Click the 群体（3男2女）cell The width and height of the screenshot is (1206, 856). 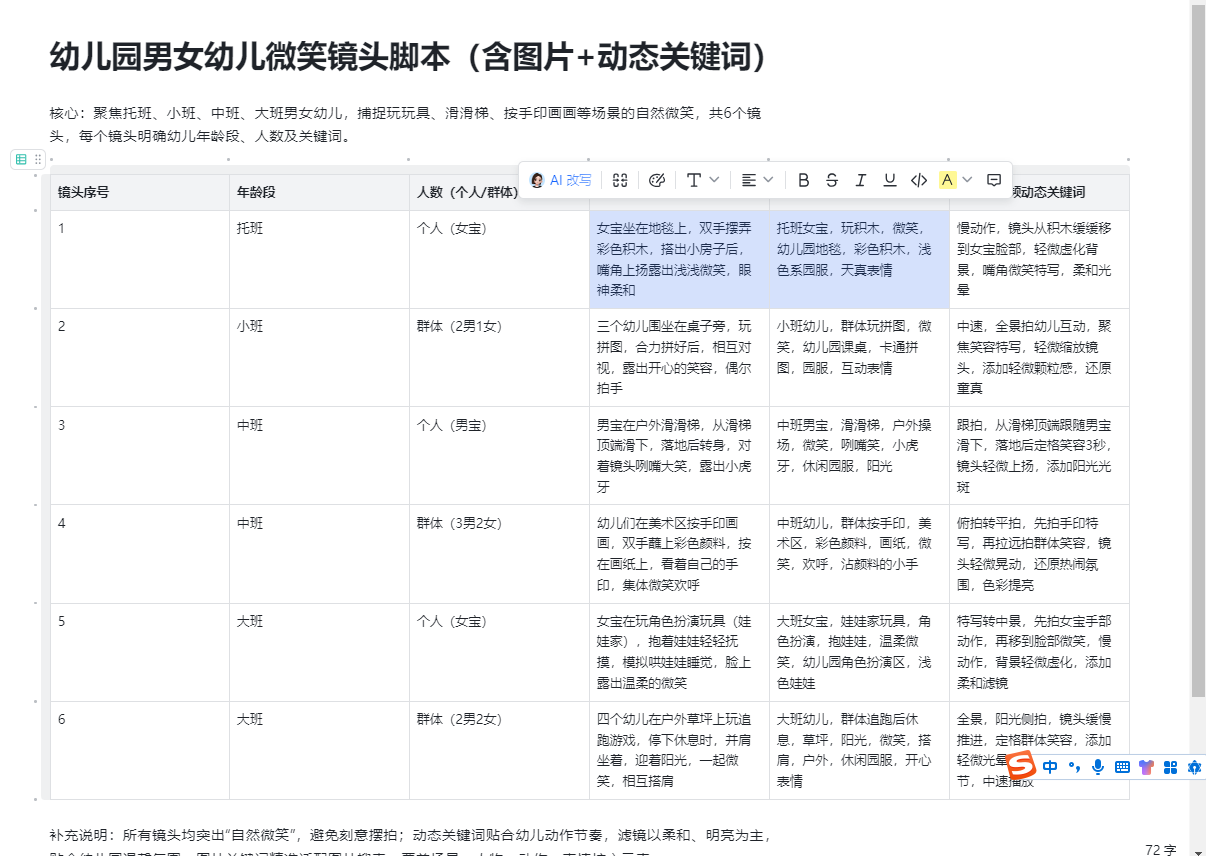500,553
